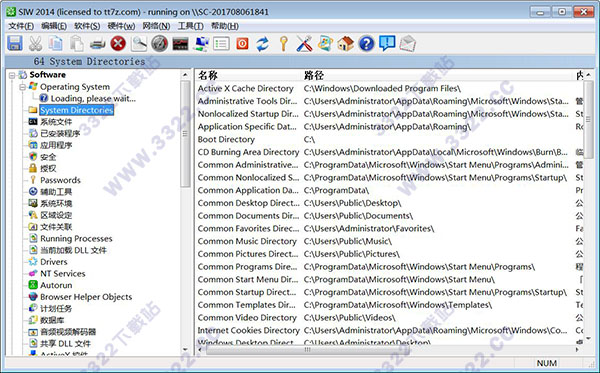The width and height of the screenshot is (600, 373).
Task: Collapse the Operating System tree node
Action: tap(23, 87)
